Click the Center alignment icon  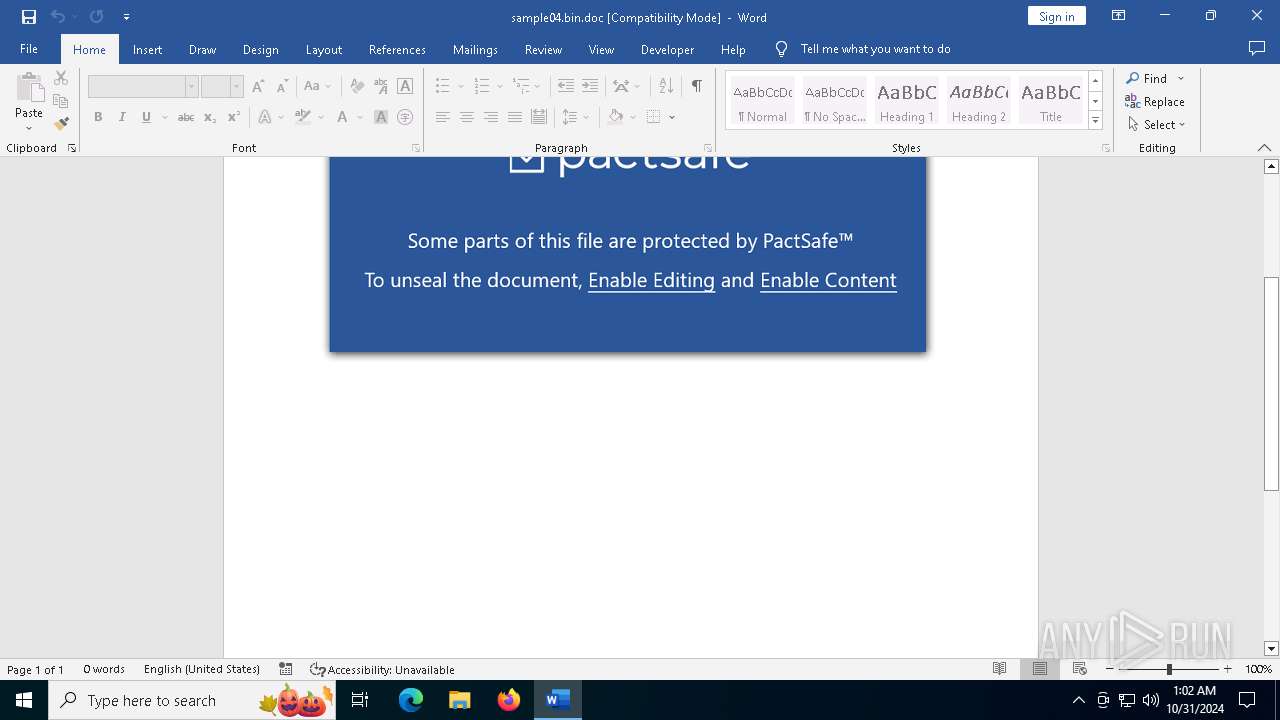pos(466,117)
